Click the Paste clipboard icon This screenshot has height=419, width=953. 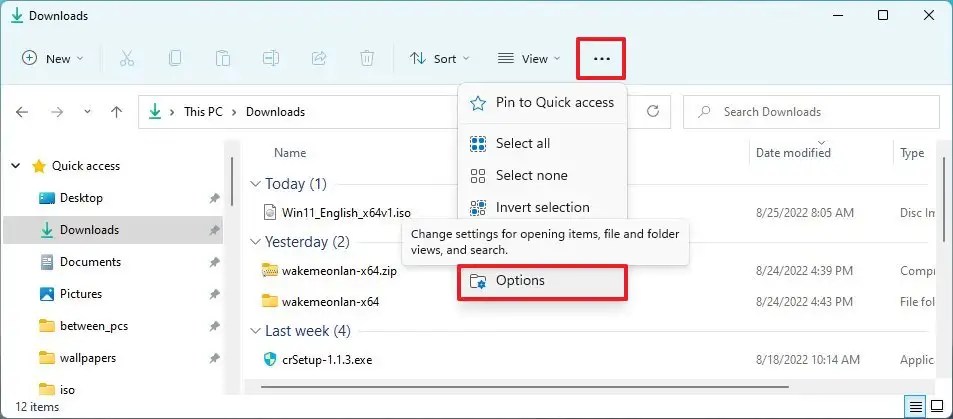[x=223, y=59]
